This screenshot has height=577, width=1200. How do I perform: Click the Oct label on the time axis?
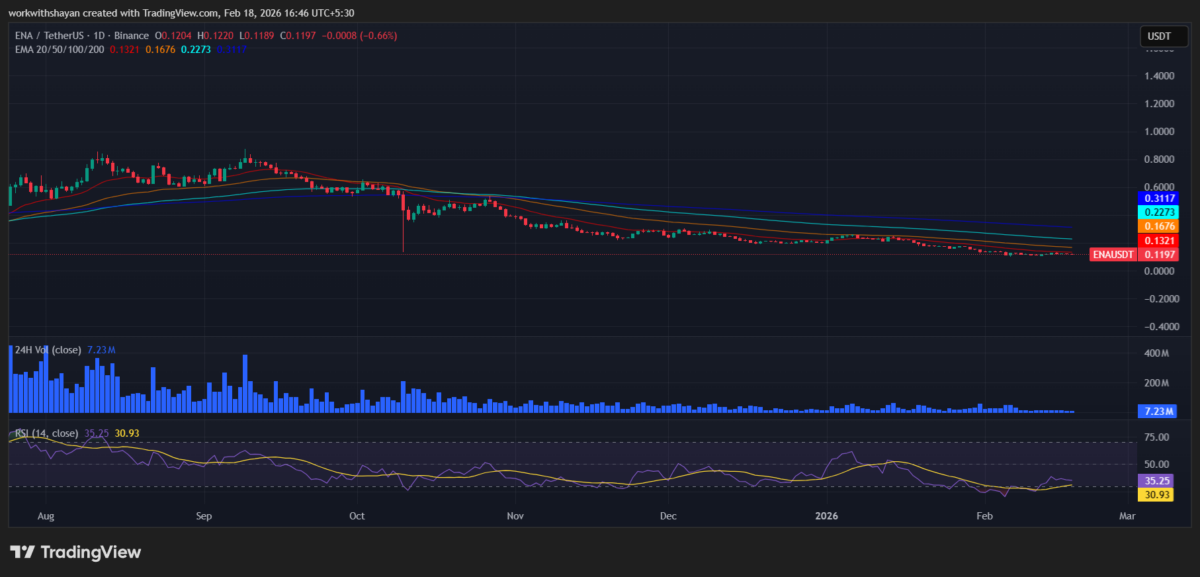356,516
